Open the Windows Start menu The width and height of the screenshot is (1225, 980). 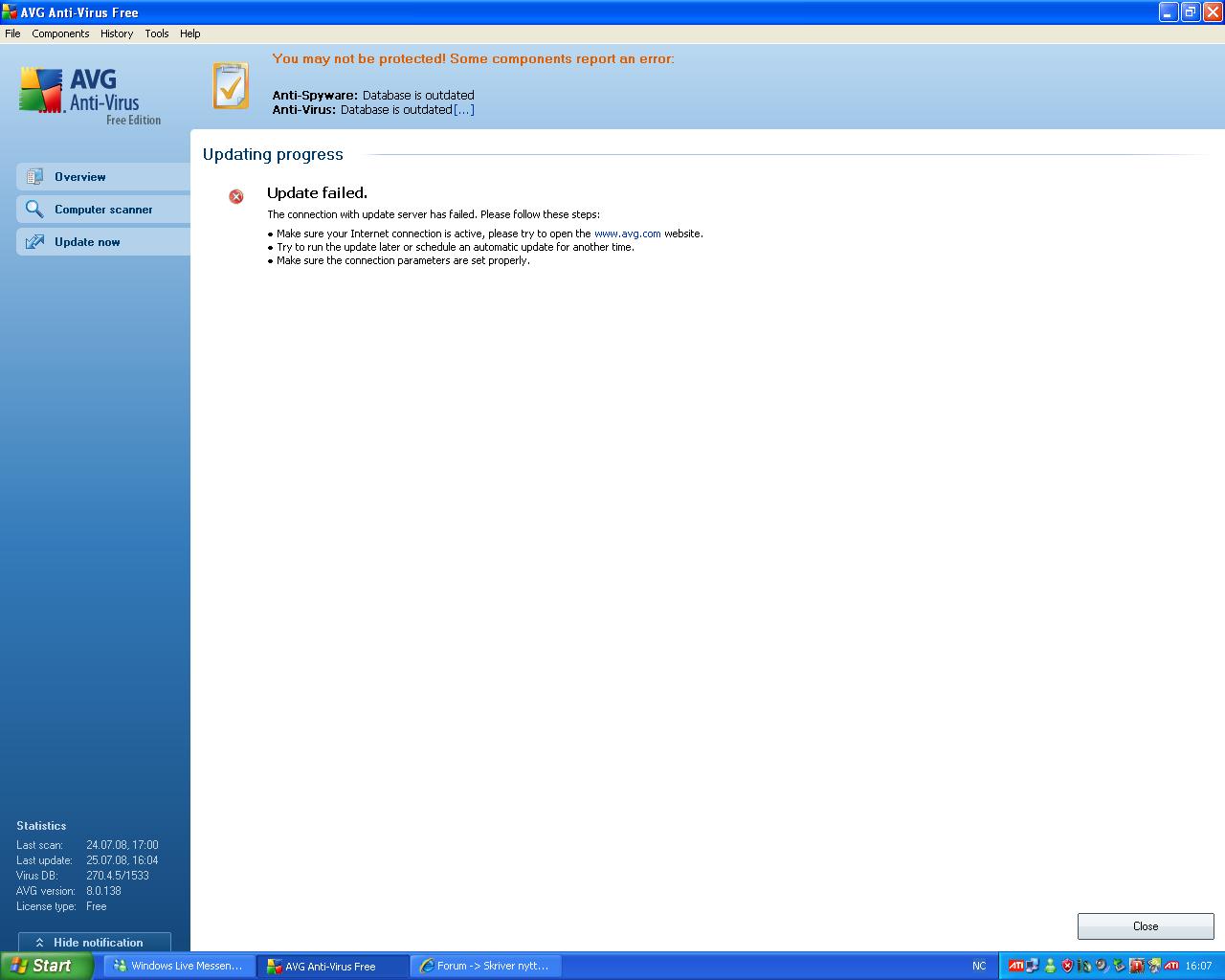pos(47,966)
